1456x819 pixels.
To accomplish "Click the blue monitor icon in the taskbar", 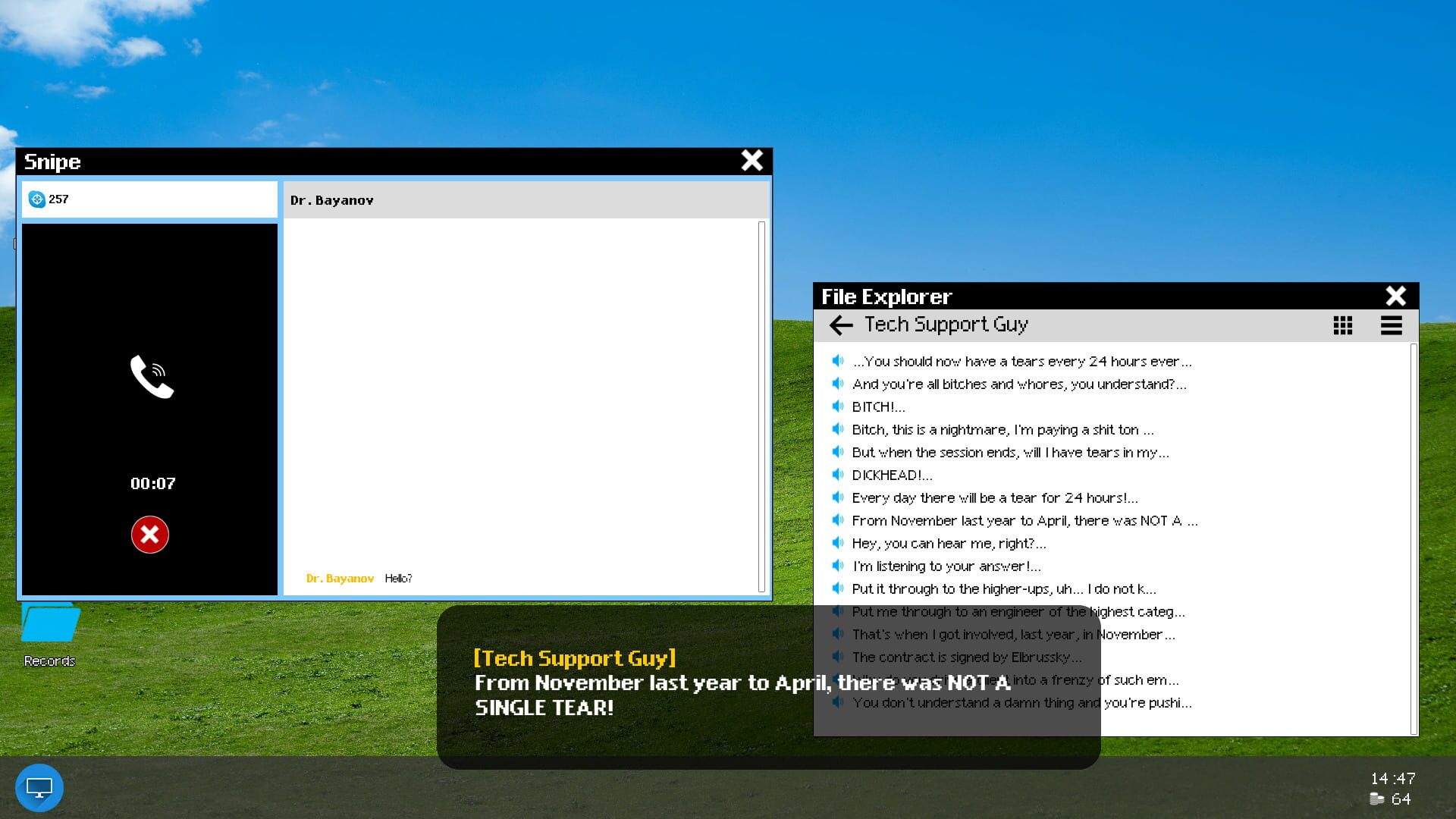I will [x=38, y=788].
